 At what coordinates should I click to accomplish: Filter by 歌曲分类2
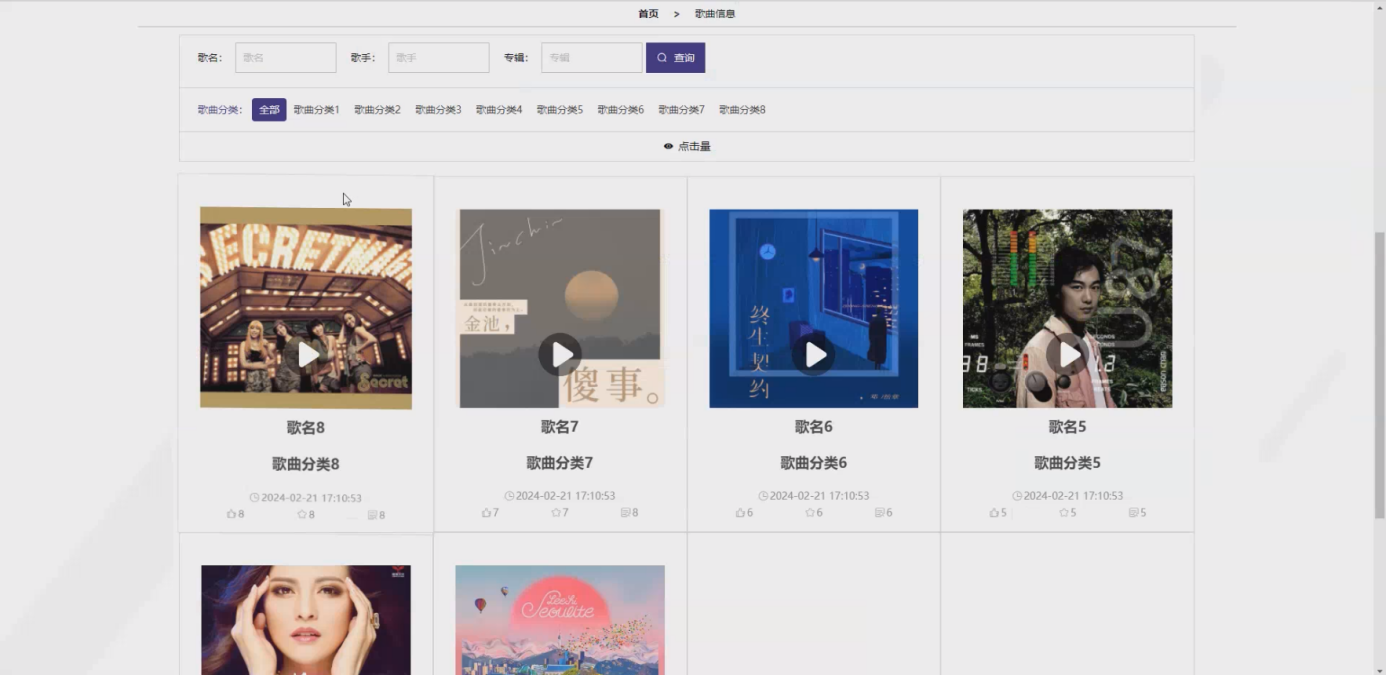pos(377,110)
